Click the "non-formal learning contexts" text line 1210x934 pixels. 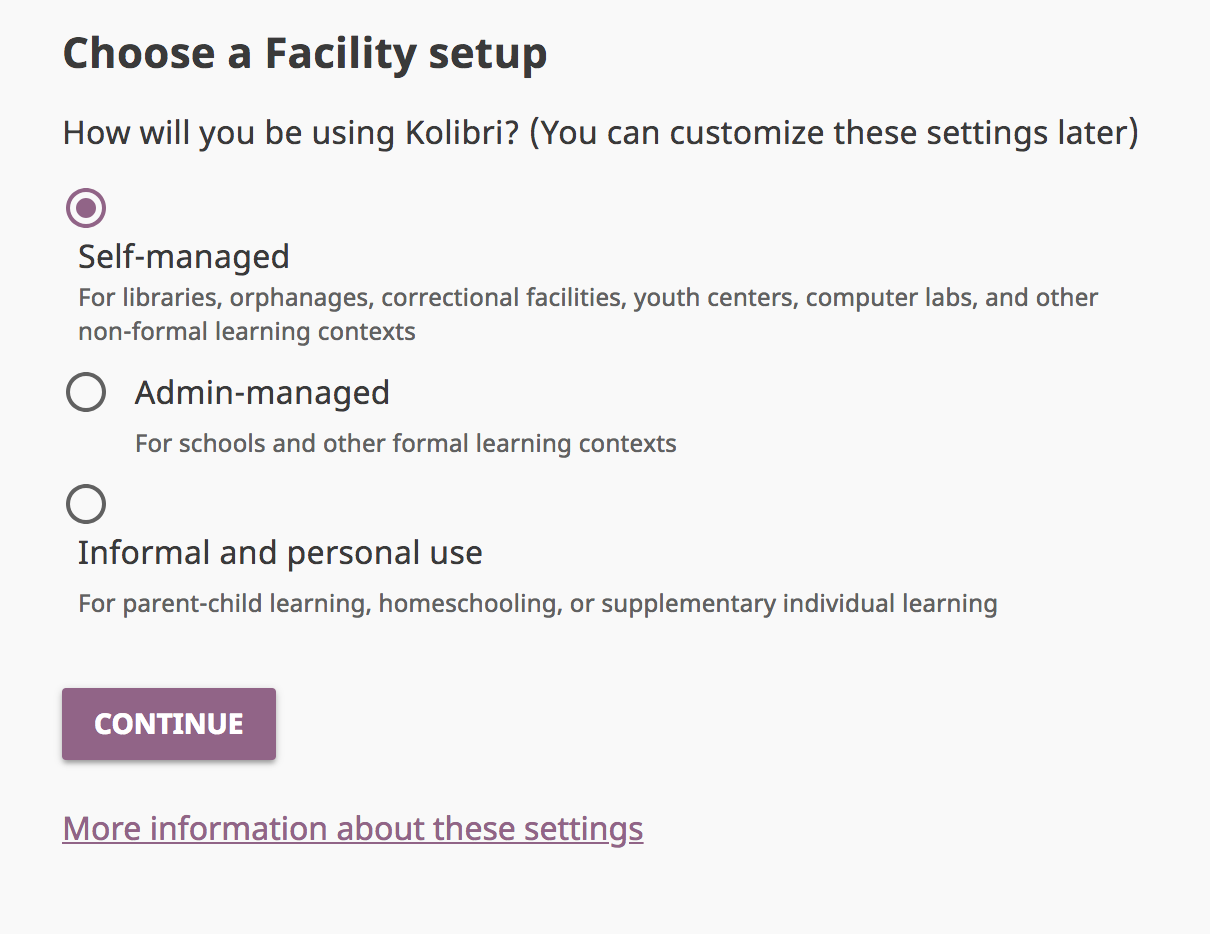point(246,332)
